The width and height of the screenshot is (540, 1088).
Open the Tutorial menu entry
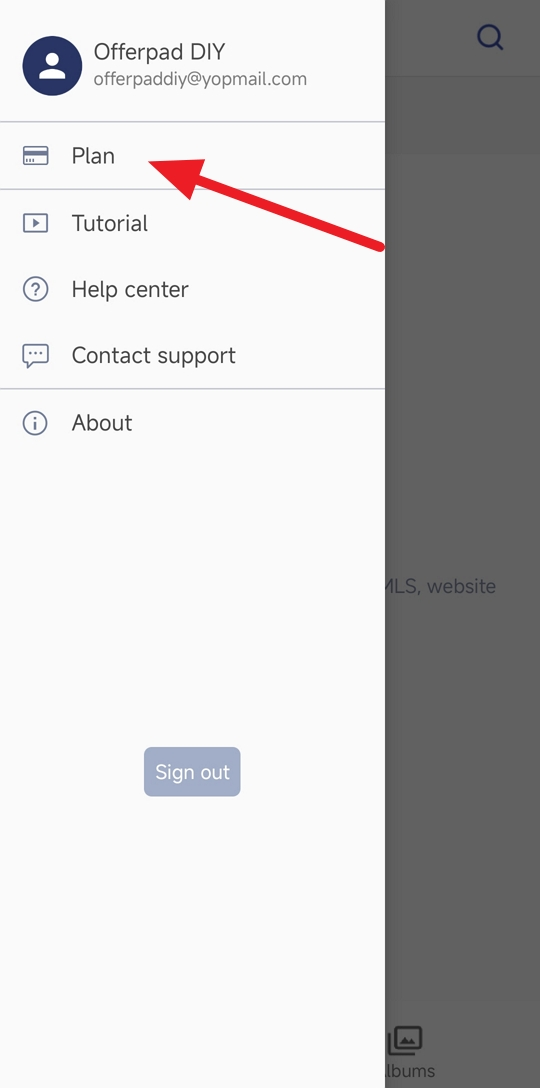(192, 223)
